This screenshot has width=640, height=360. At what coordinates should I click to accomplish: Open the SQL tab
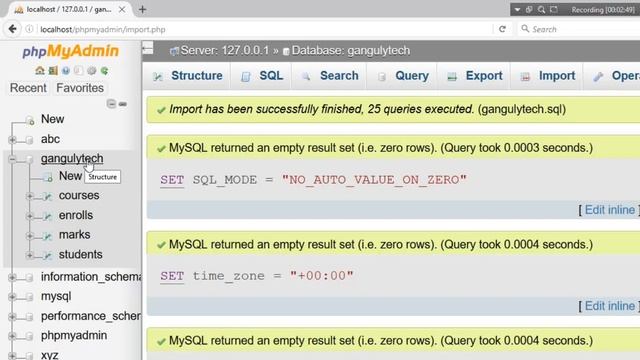coord(262,76)
